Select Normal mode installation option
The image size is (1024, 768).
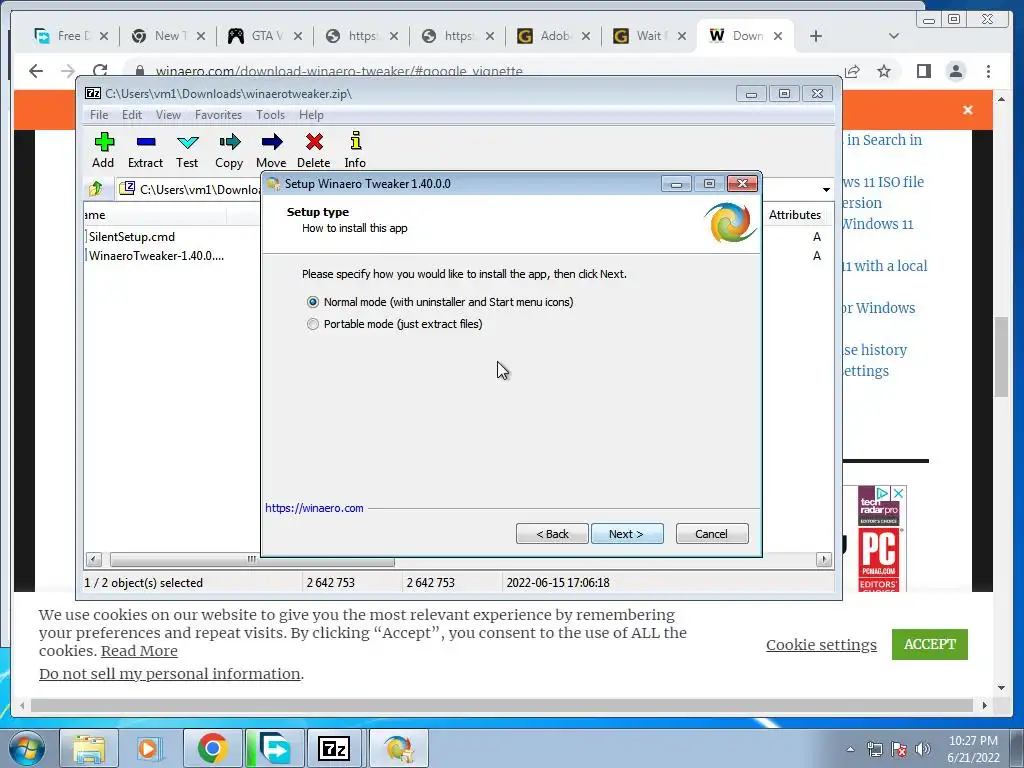(313, 302)
